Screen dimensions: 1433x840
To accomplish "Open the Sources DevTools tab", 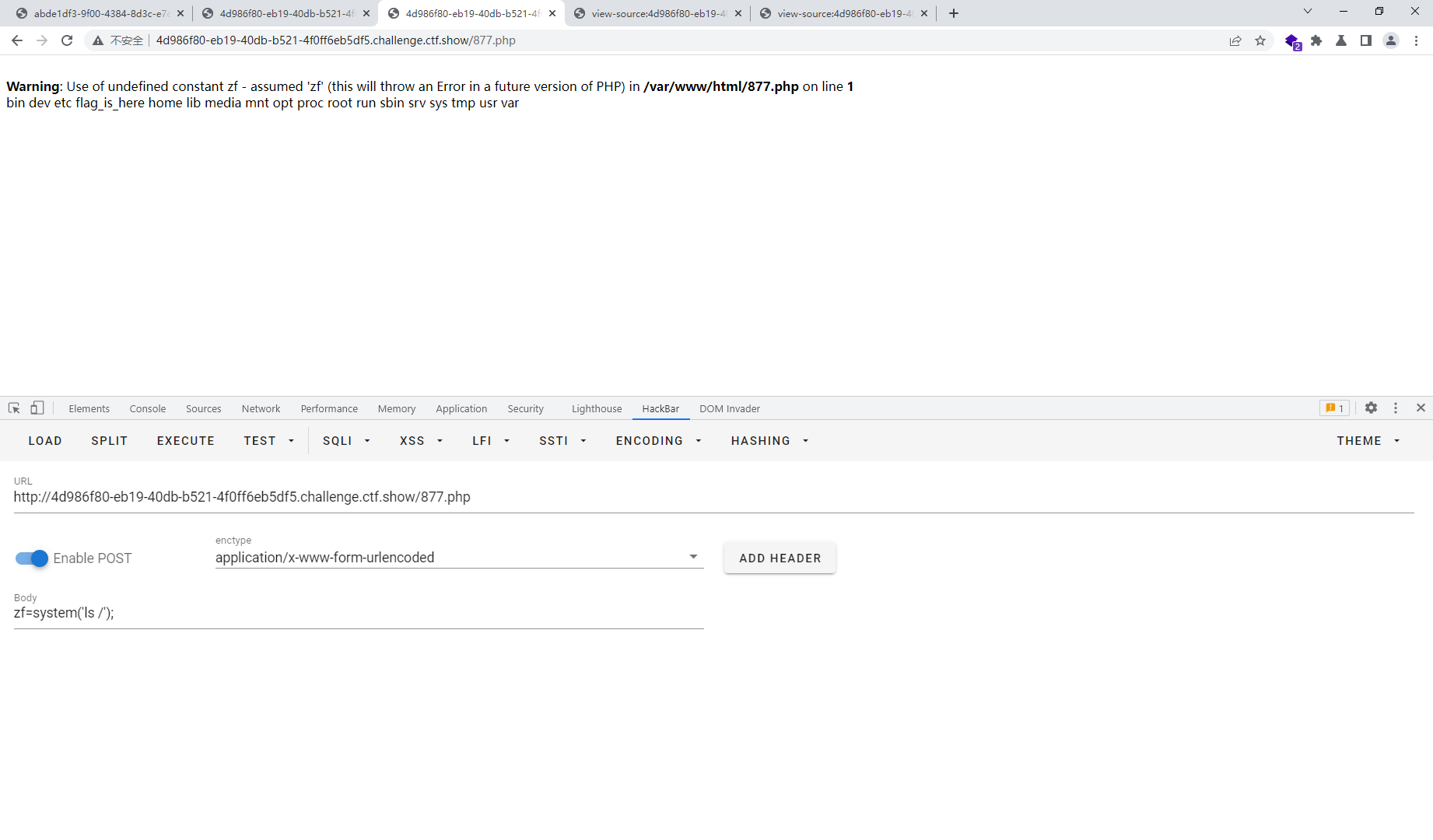I will [x=204, y=409].
